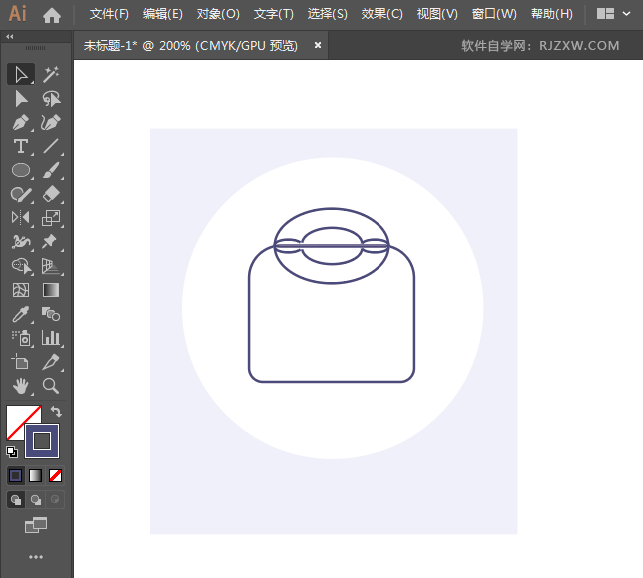
Task: Open the workspace switcher dropdown
Action: (611, 14)
